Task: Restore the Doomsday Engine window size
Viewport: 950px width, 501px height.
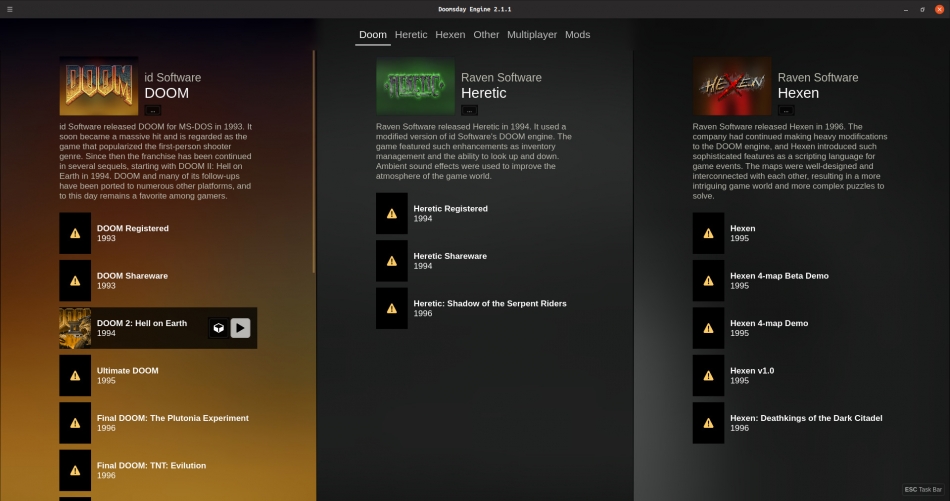Action: click(x=922, y=9)
